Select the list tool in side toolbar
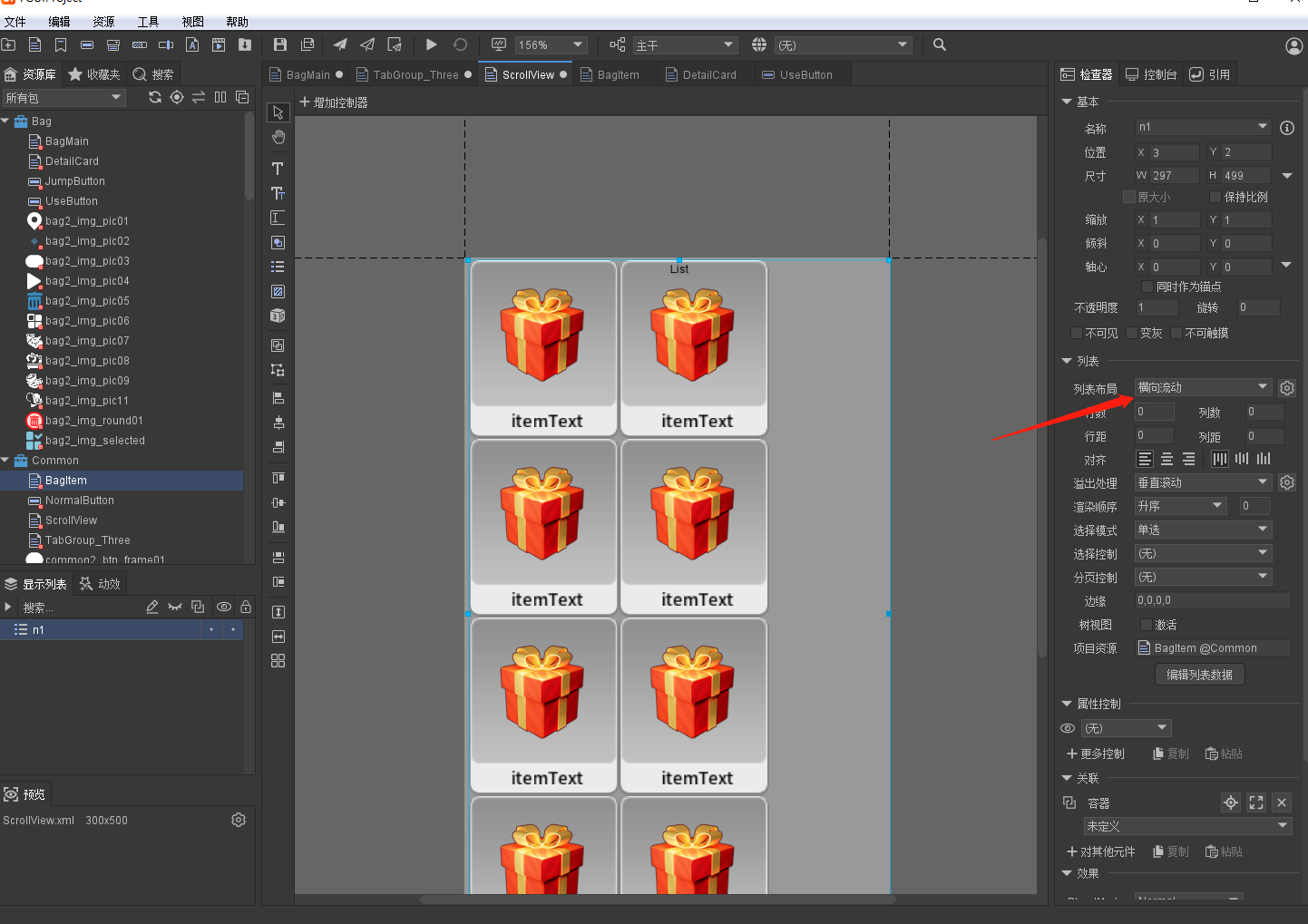The image size is (1308, 924). point(278,267)
